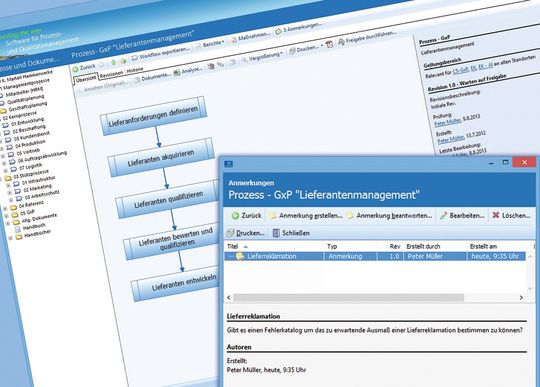
Task: Expand the Allg. Dokumente tree node
Action: (8, 223)
